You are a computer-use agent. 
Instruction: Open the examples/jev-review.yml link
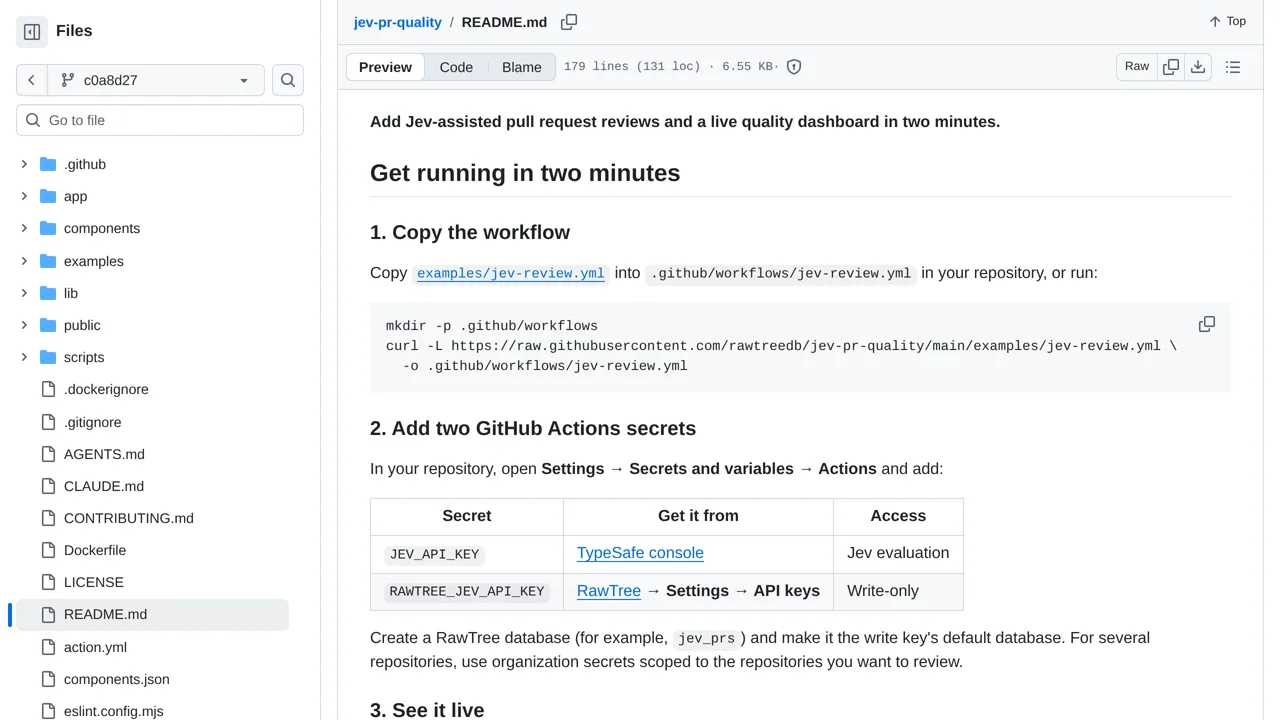[x=511, y=273]
